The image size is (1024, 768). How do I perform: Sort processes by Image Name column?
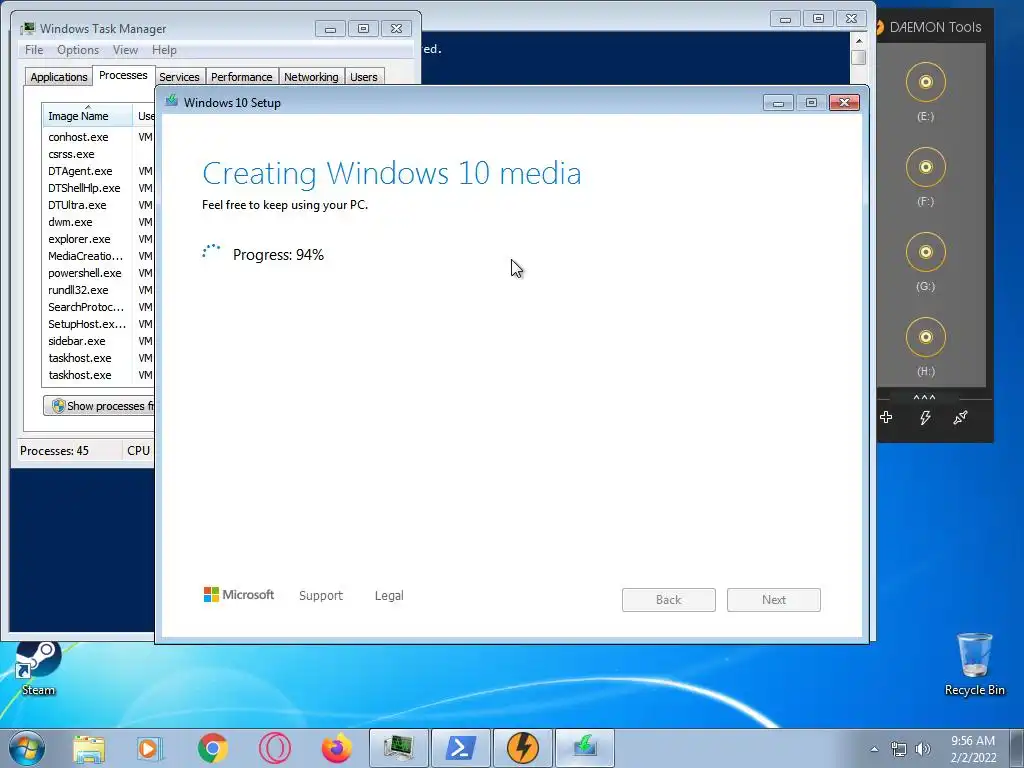coord(87,116)
